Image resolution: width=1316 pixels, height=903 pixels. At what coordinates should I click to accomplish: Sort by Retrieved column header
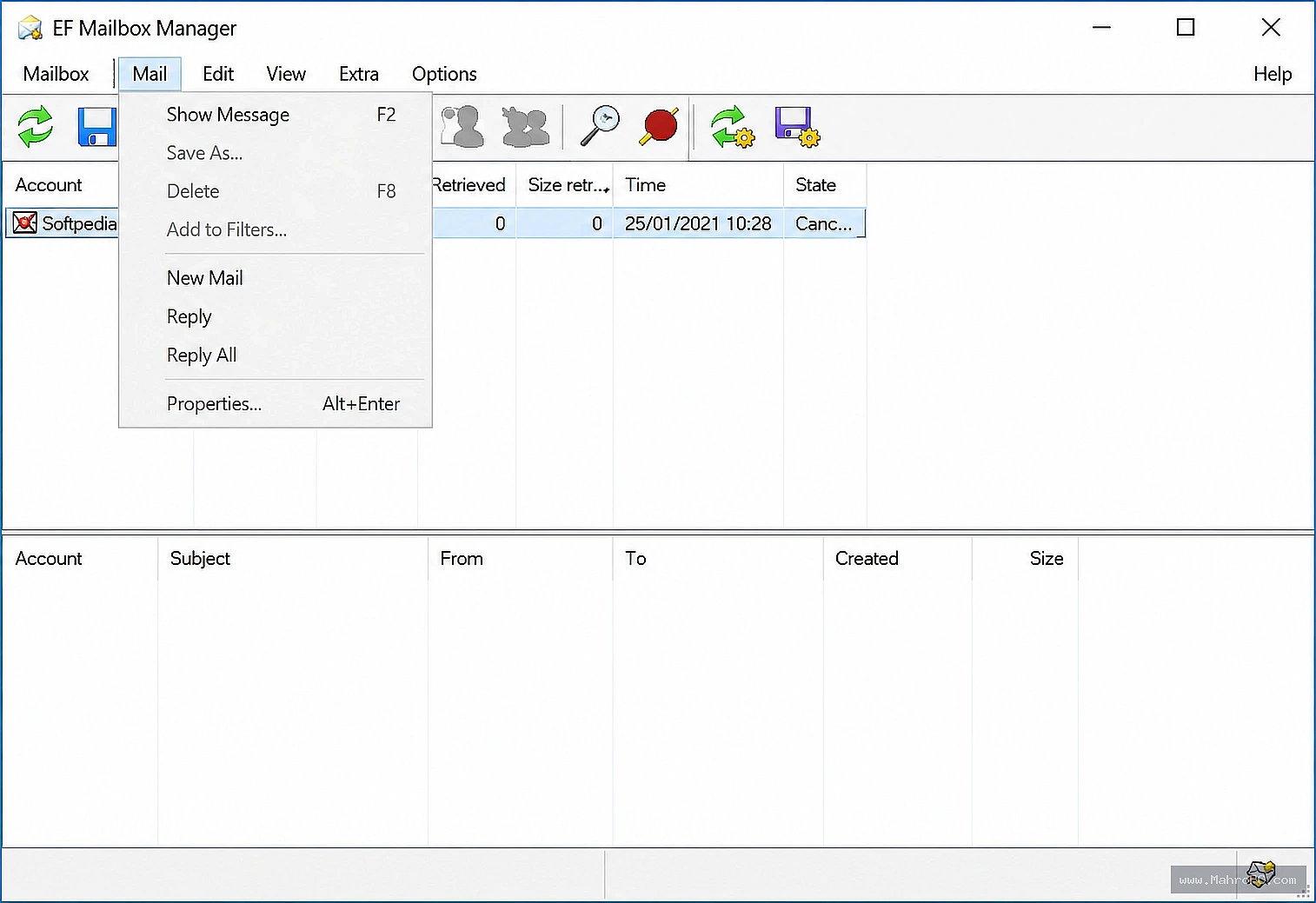(474, 185)
